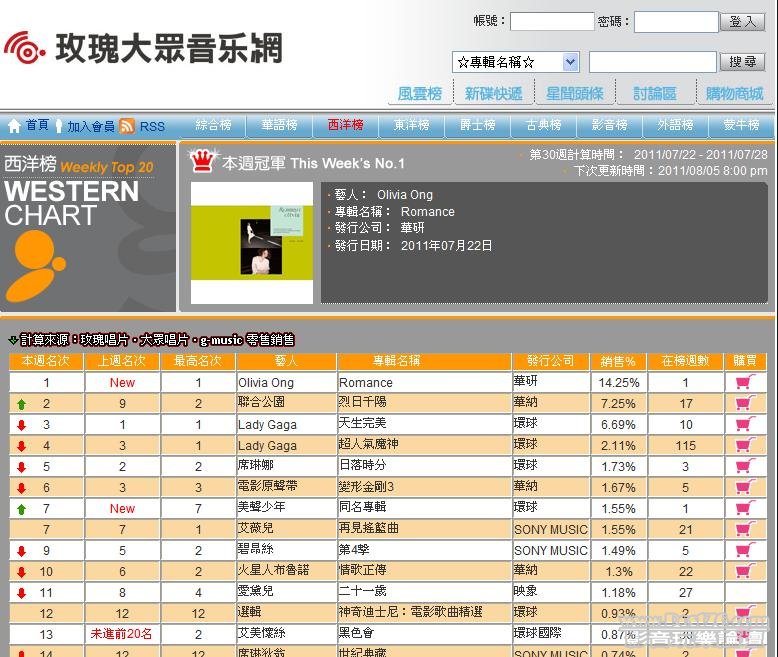This screenshot has width=778, height=657.
Task: Click buy cart icon for 烈日千陽 row
Action: [x=744, y=403]
